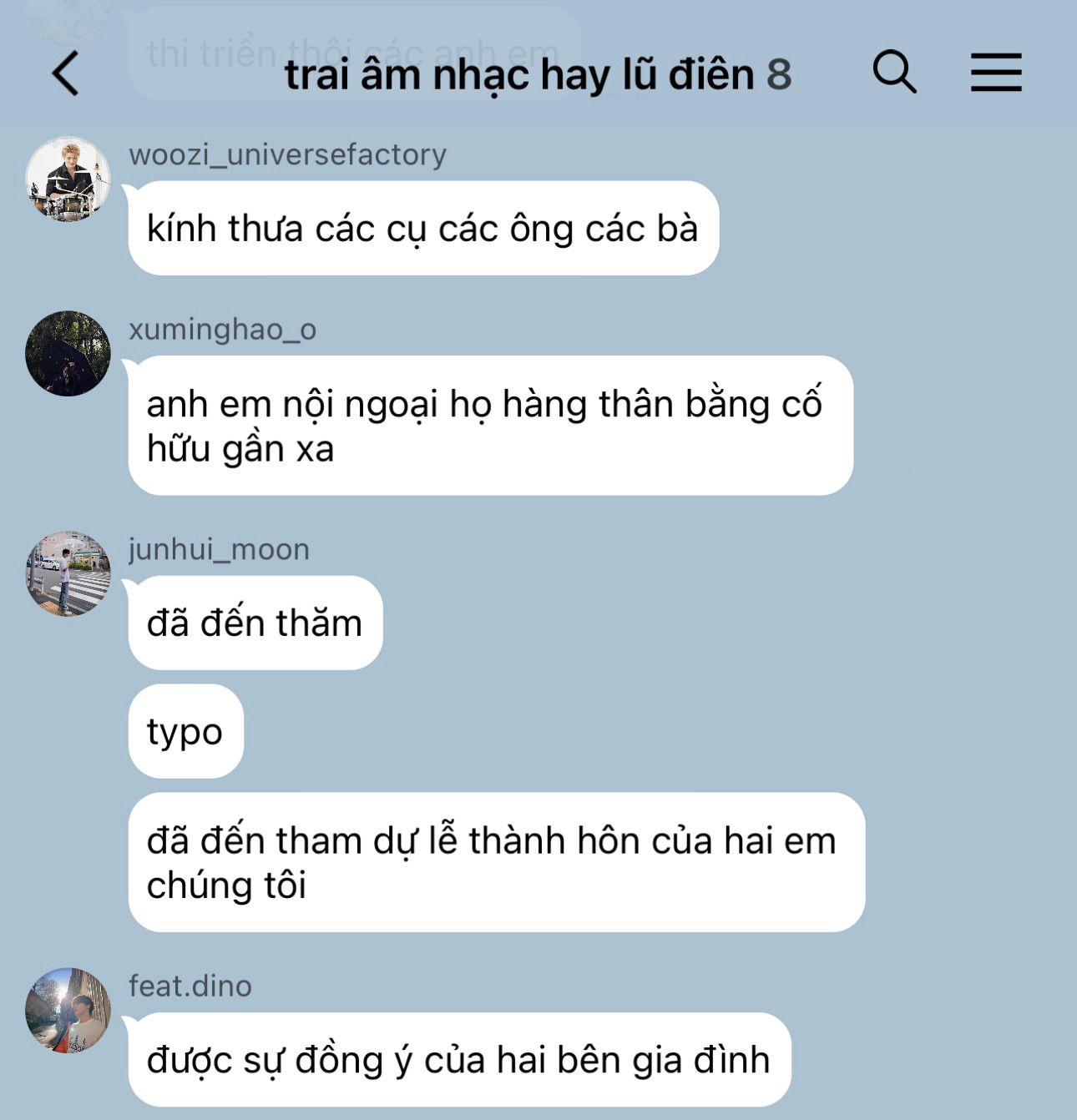Select the chat title 'trai âm nhạc hay lũ điên'
The height and width of the screenshot is (1120, 1077).
click(x=519, y=75)
